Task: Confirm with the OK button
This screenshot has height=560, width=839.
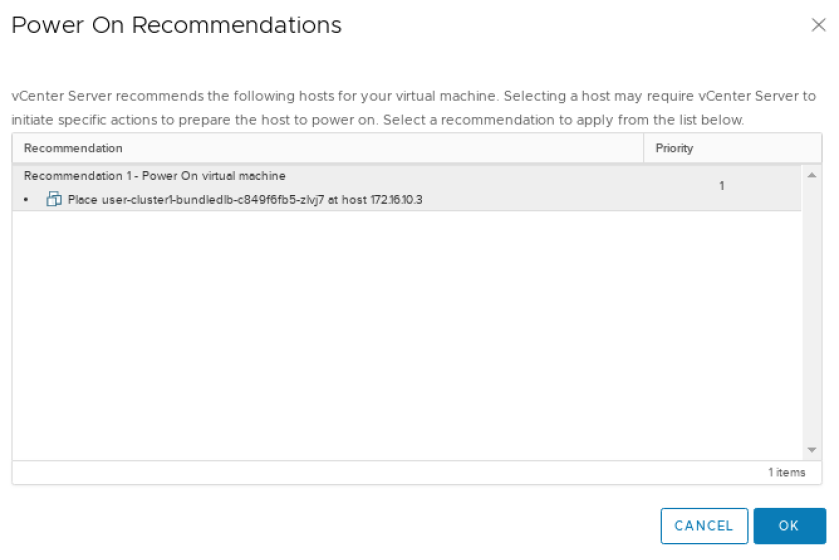Action: 789,526
